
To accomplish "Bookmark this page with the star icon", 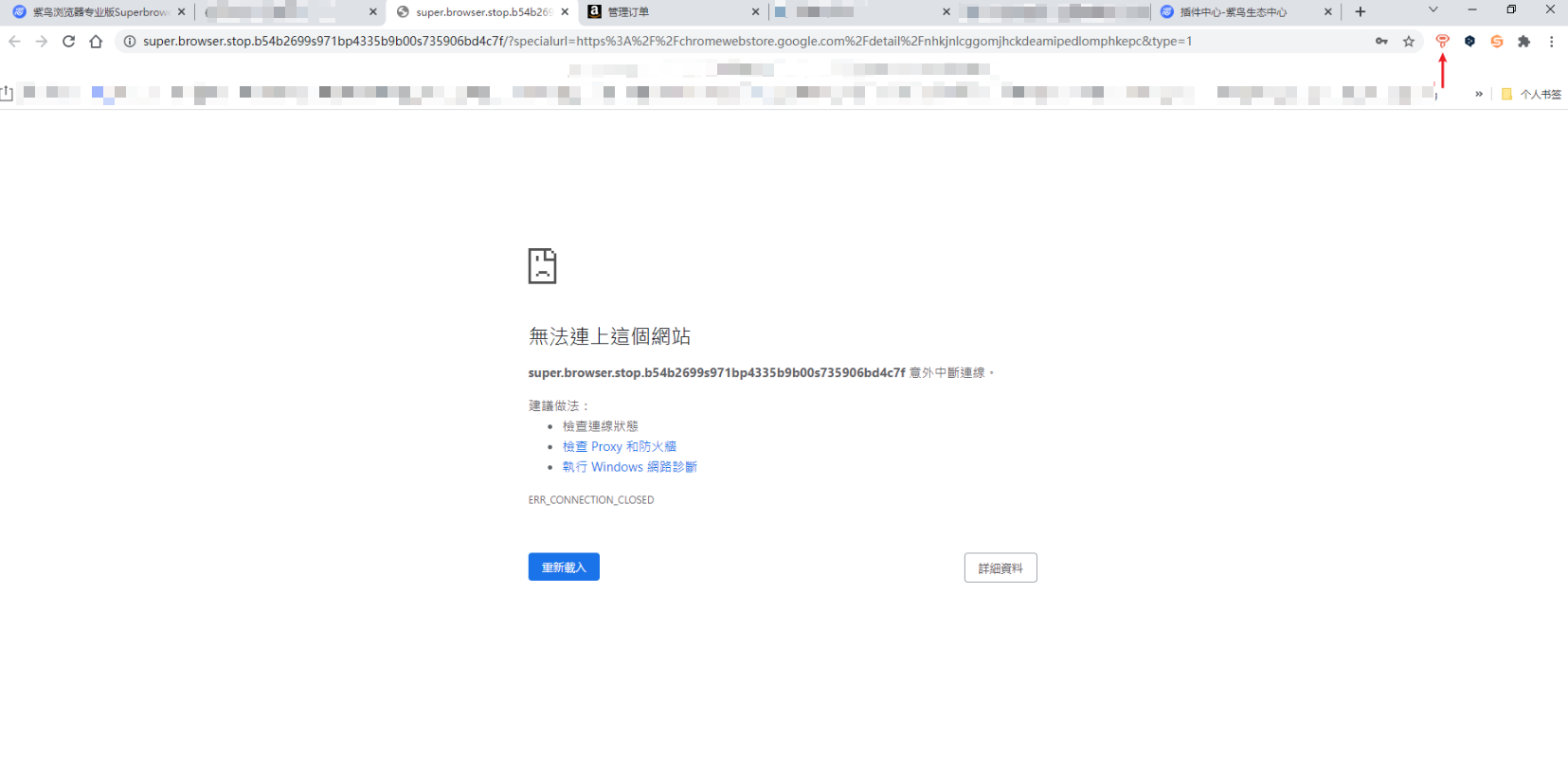I will 1409,41.
